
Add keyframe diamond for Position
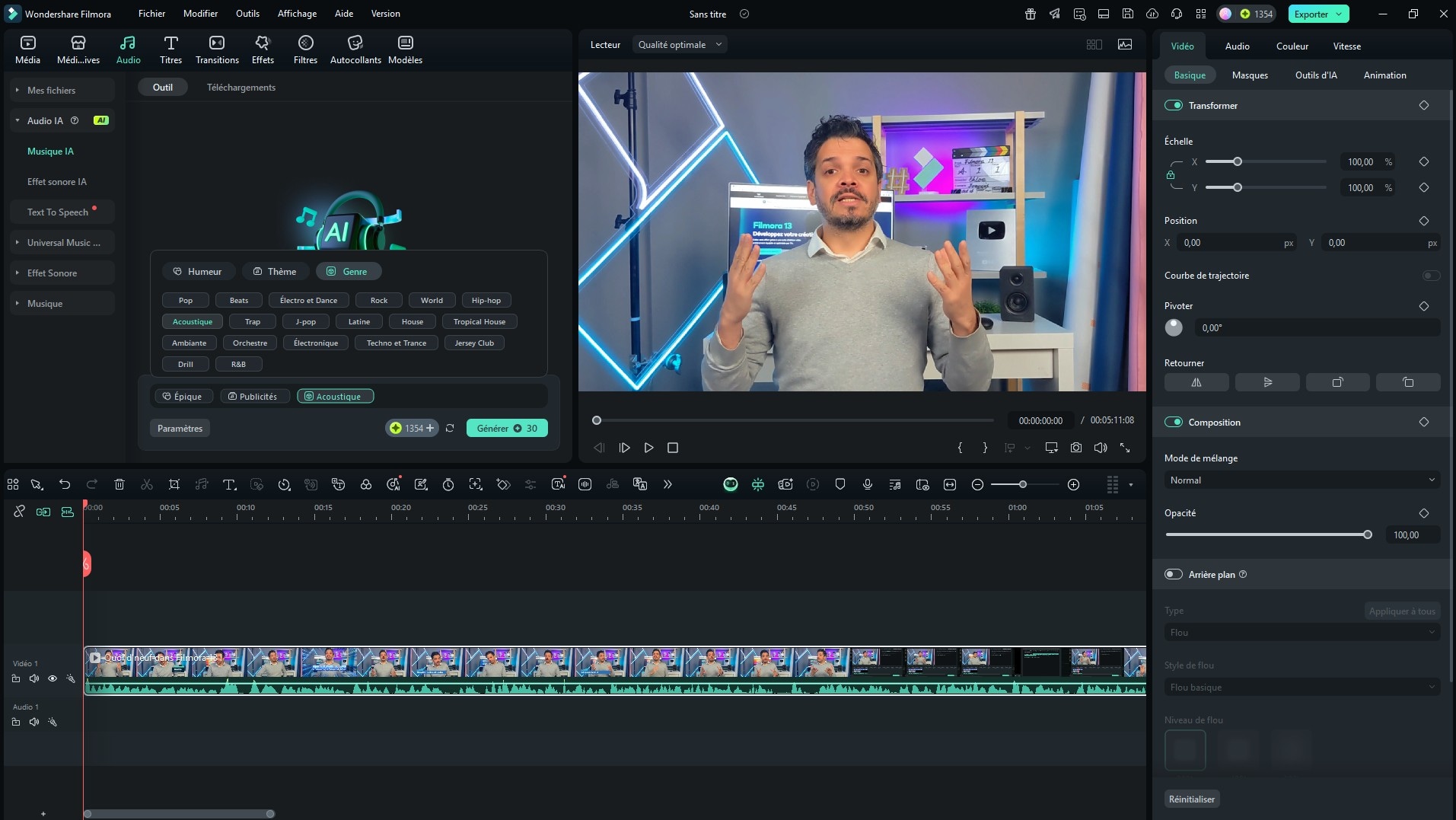tap(1424, 221)
